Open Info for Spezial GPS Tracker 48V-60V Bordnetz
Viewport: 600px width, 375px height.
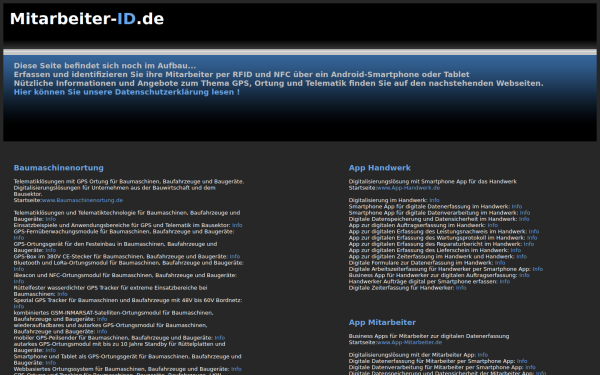19,307
